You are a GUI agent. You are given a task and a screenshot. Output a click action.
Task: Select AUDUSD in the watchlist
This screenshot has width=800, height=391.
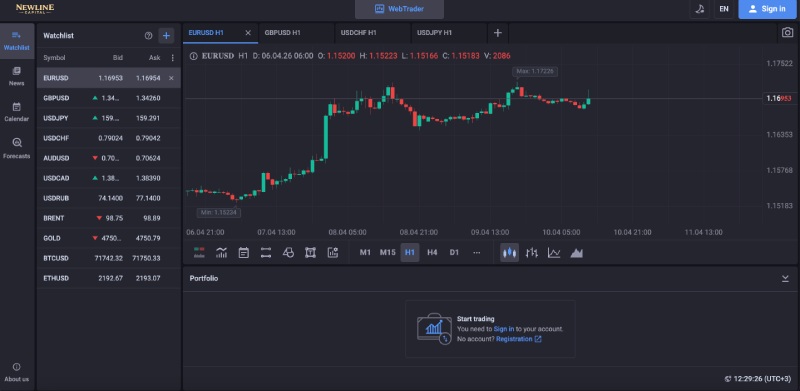[x=109, y=158]
